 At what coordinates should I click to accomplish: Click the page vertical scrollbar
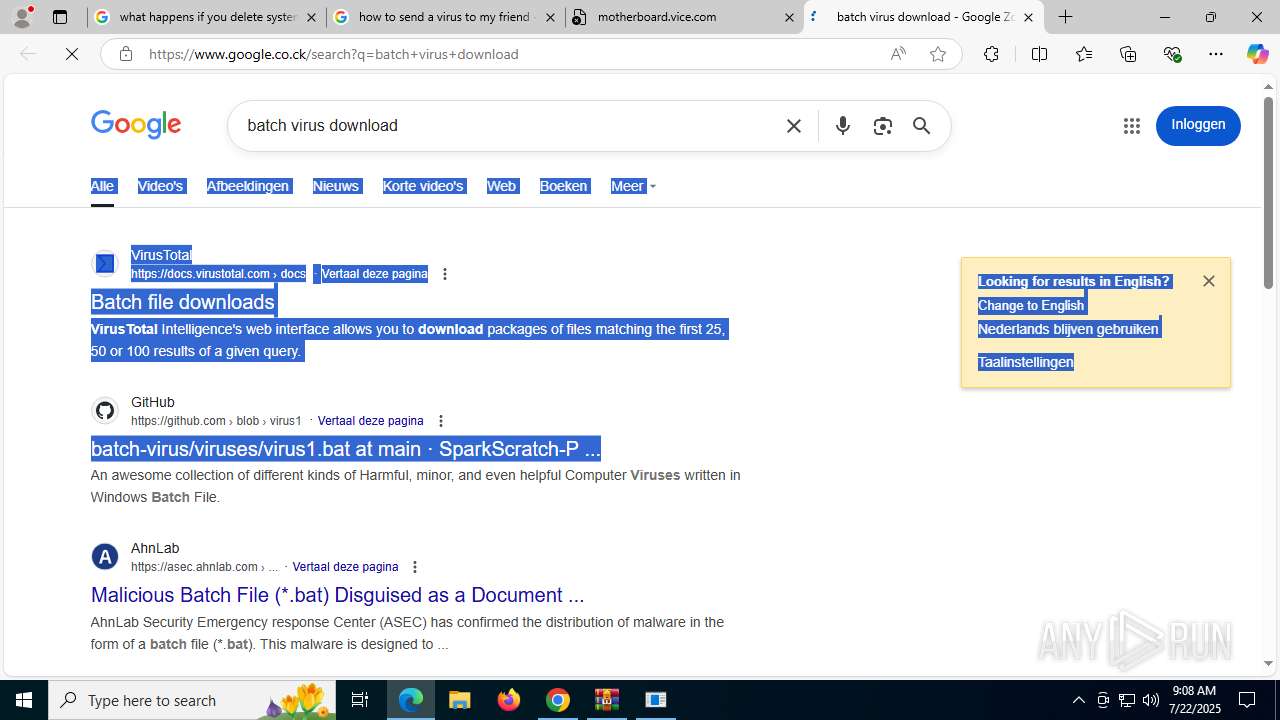click(x=1268, y=192)
